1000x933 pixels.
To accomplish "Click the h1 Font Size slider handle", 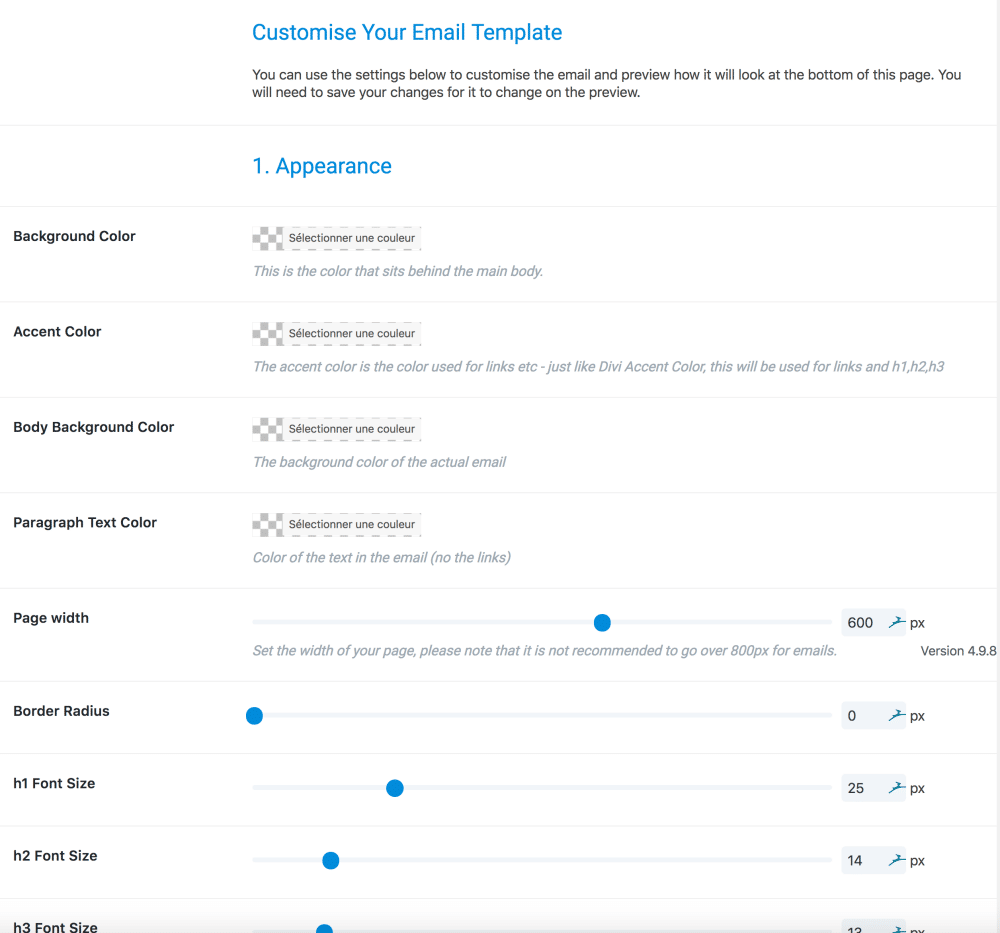I will pyautogui.click(x=395, y=788).
